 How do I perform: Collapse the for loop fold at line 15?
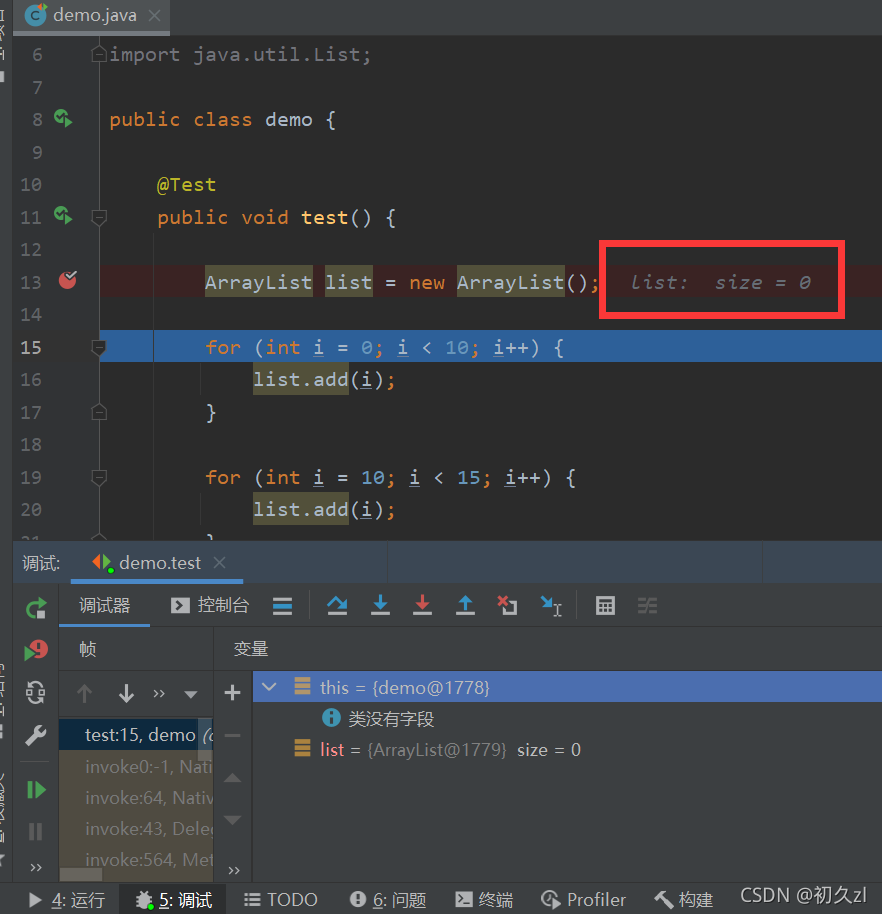[99, 348]
